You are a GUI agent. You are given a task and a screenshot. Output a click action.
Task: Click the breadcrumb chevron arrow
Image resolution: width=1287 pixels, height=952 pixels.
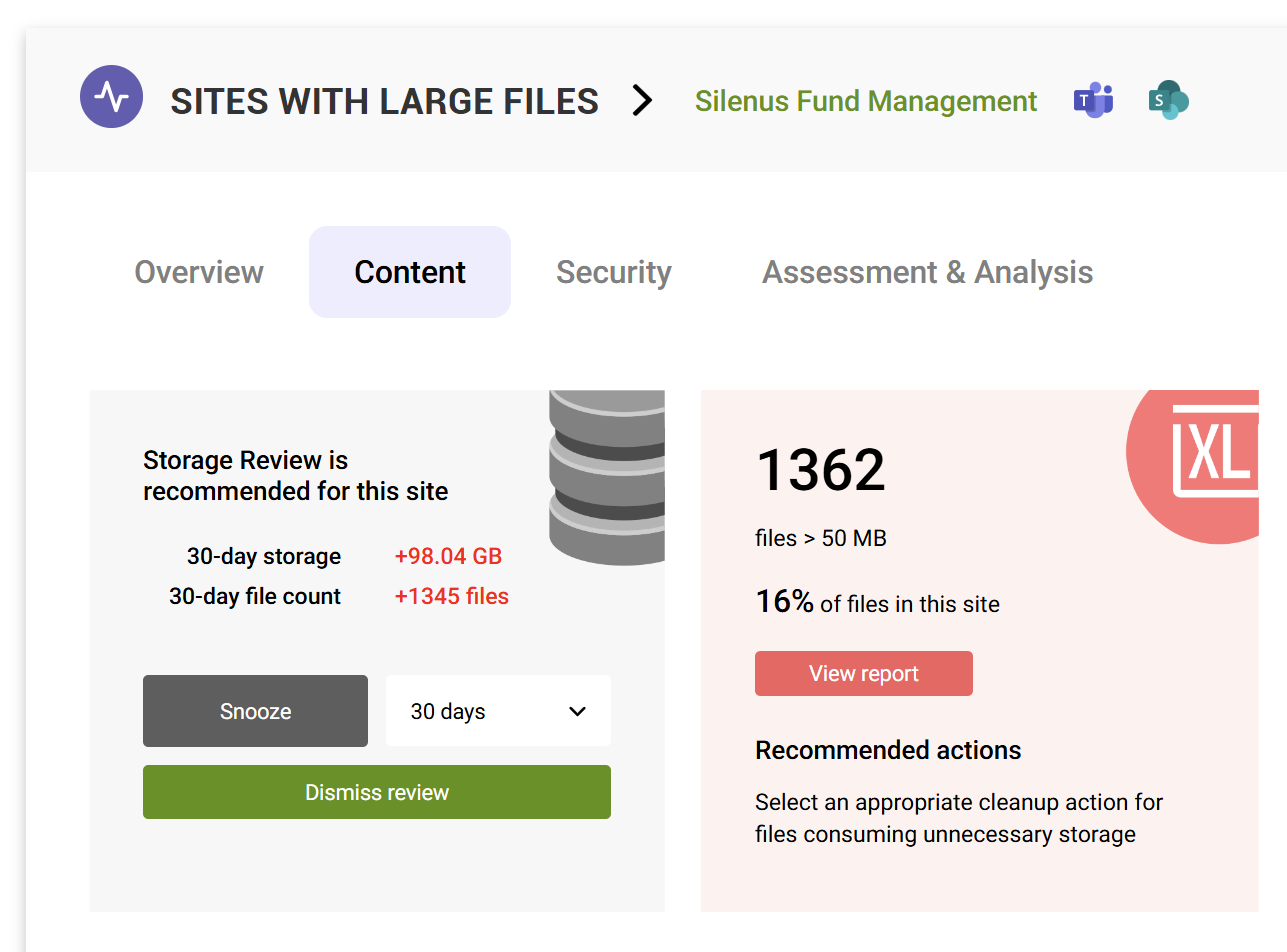(x=643, y=100)
